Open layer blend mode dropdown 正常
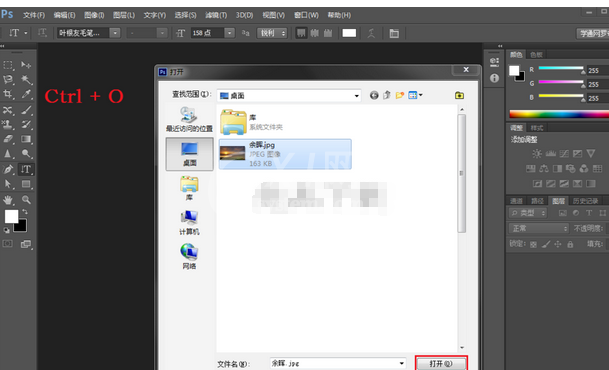 tap(539, 229)
